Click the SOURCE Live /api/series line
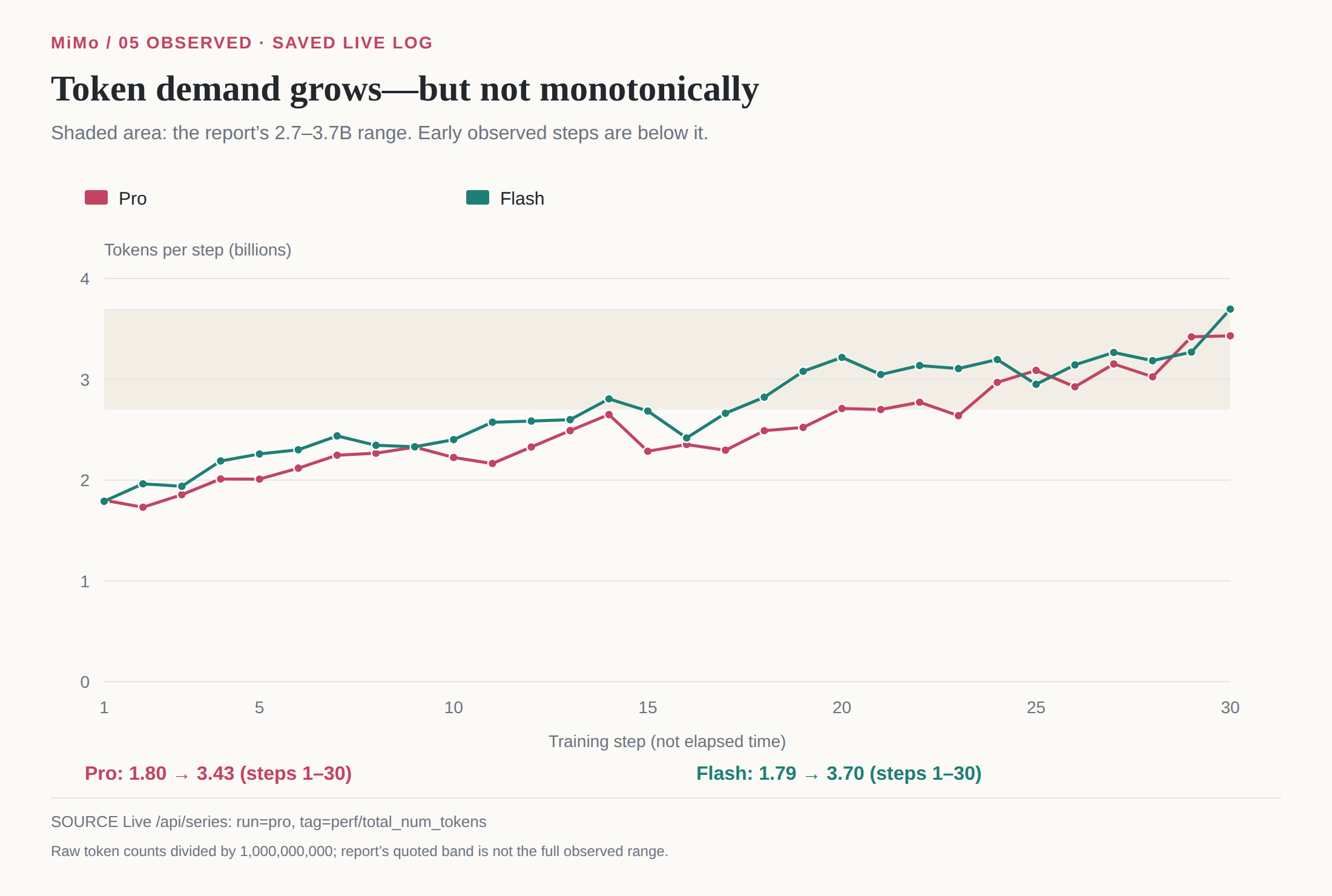This screenshot has width=1332, height=896. coord(269,822)
